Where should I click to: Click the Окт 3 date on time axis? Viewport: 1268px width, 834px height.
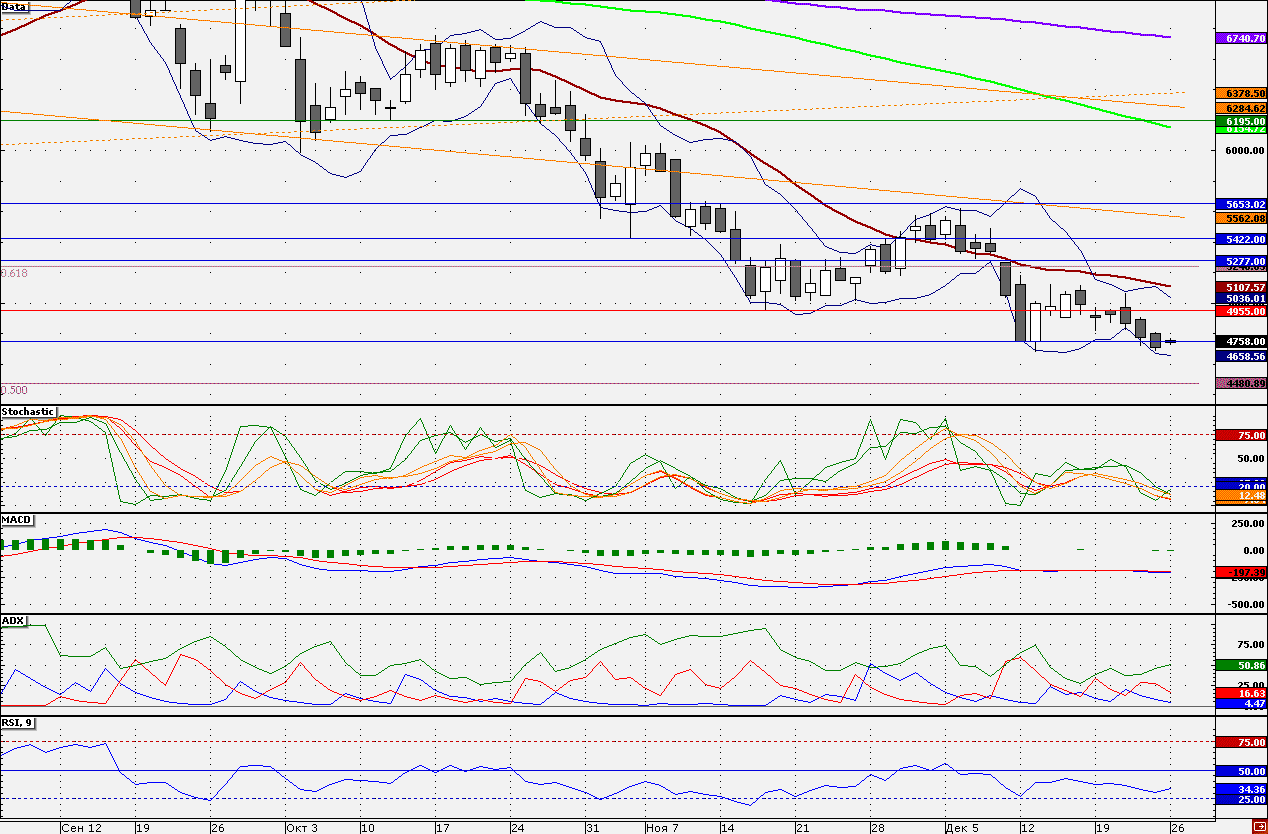click(301, 828)
